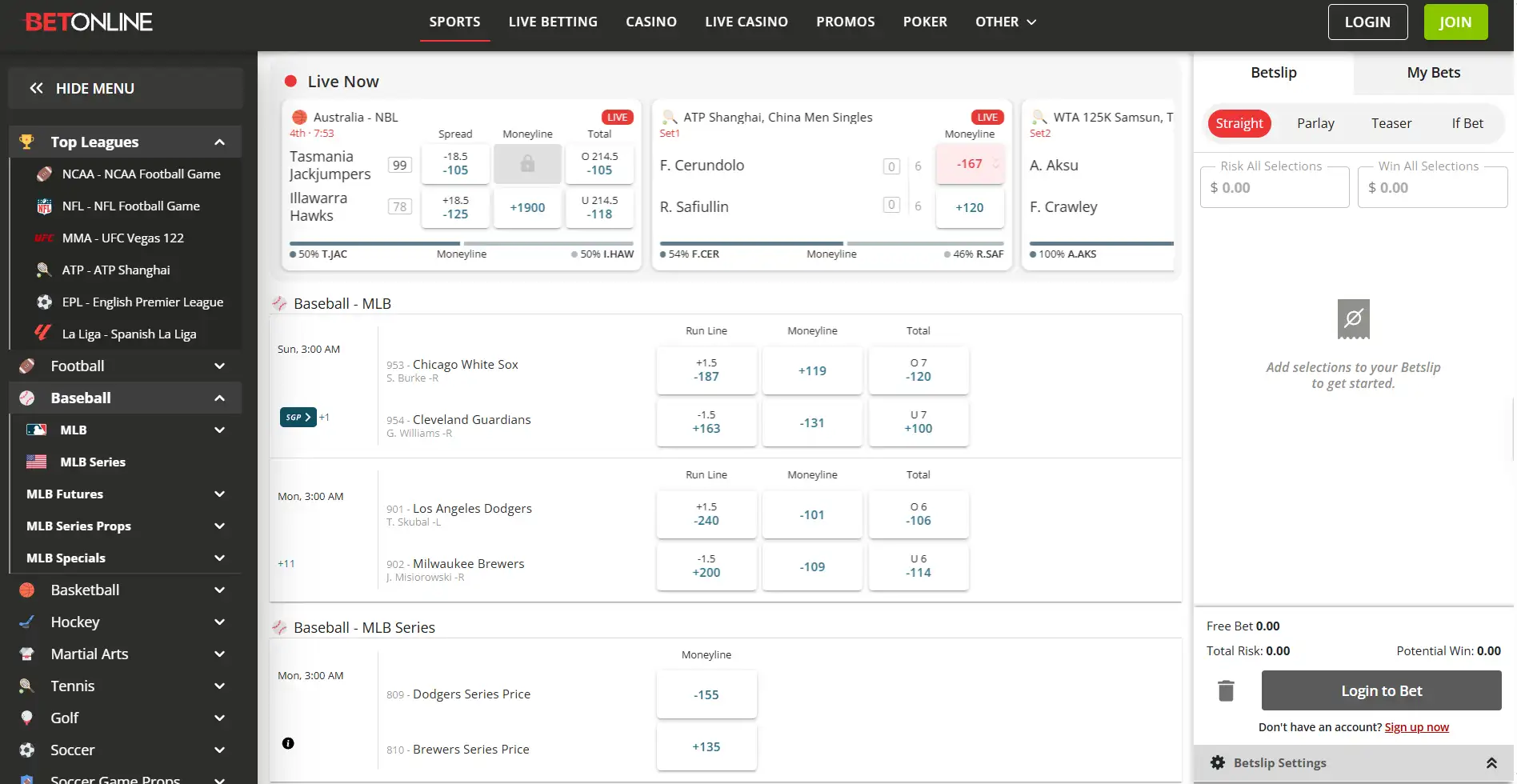1517x784 pixels.
Task: Select the If Bet type
Action: (x=1467, y=123)
